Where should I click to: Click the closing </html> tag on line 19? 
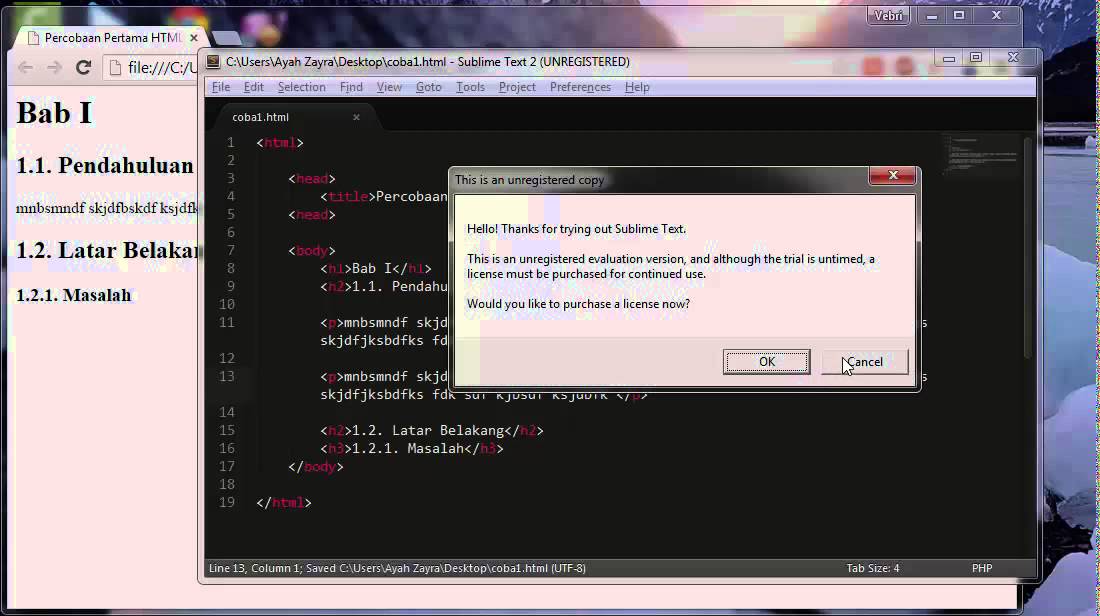(283, 502)
